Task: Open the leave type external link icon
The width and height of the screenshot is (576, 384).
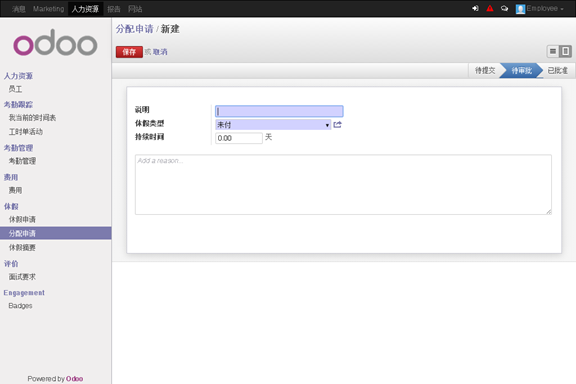Action: pyautogui.click(x=337, y=125)
